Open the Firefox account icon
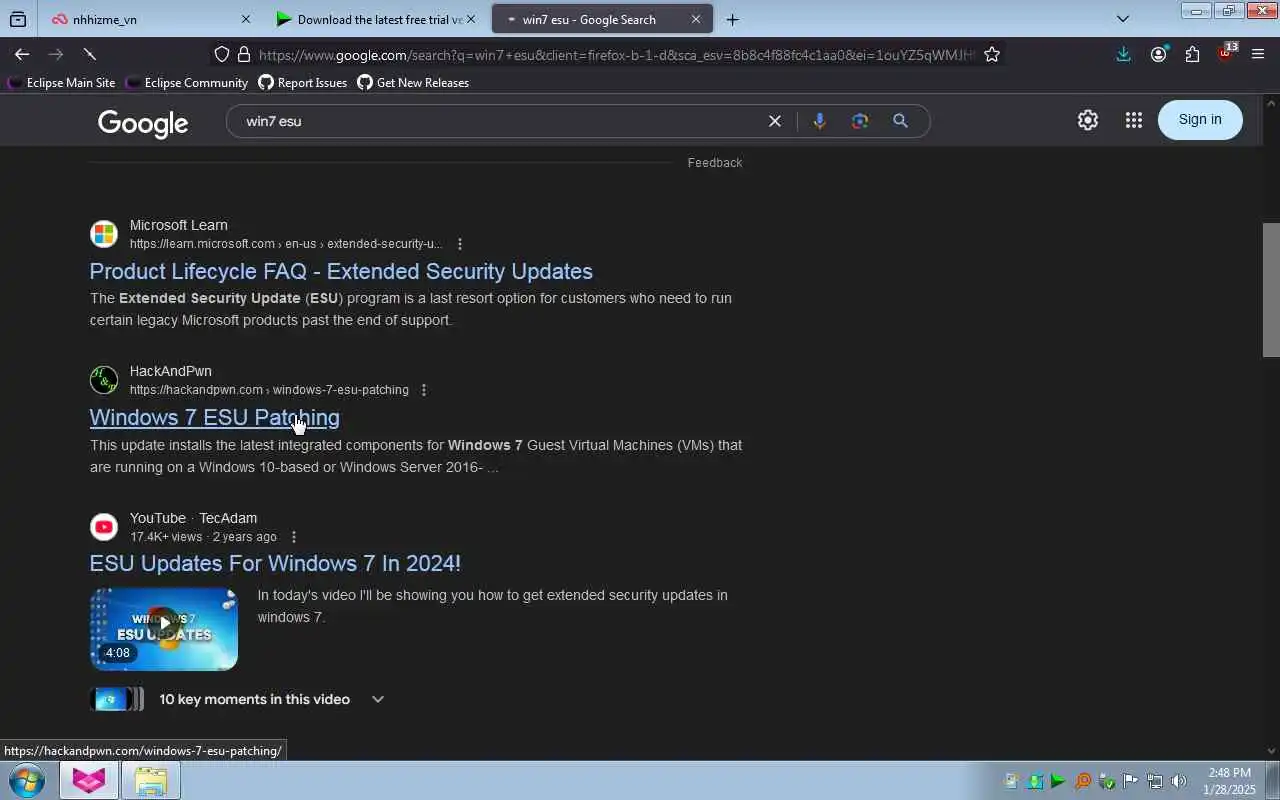Image resolution: width=1280 pixels, height=800 pixels. [x=1158, y=55]
